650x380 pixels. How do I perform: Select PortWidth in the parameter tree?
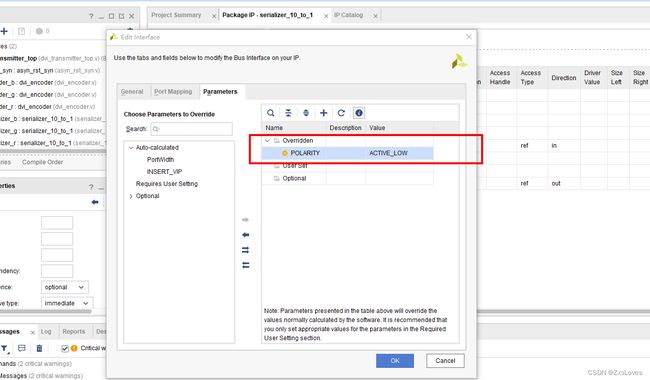160,160
